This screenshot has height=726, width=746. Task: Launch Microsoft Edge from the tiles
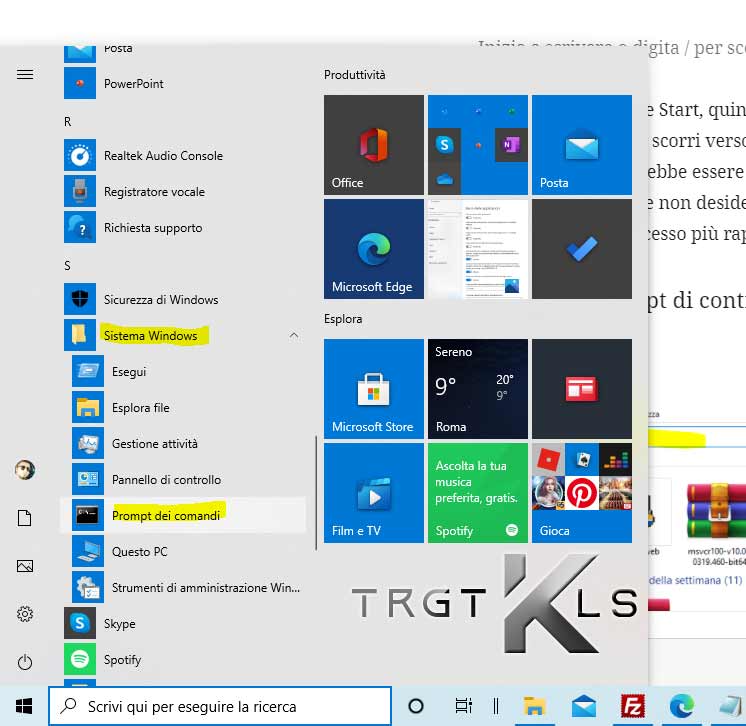point(373,249)
